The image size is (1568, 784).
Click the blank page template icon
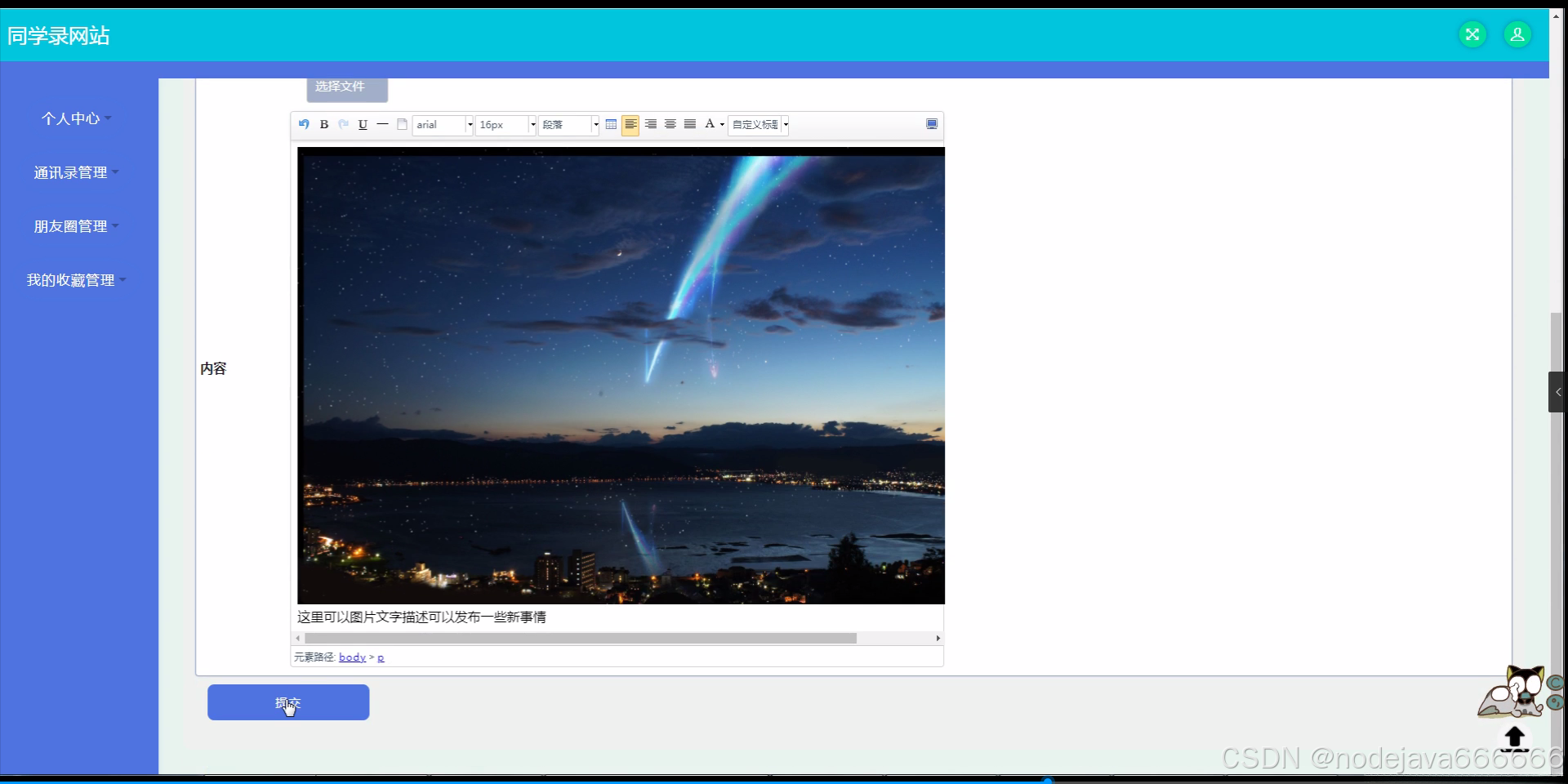(402, 124)
